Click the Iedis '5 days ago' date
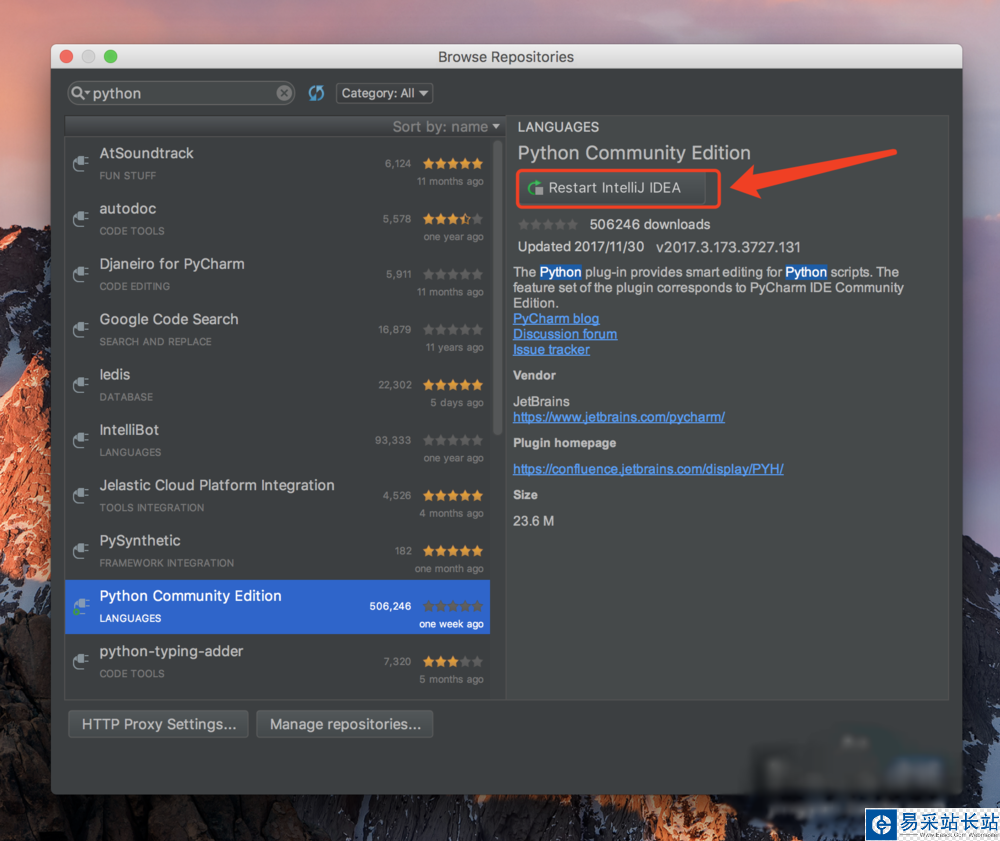The width and height of the screenshot is (1000, 841). [x=457, y=403]
